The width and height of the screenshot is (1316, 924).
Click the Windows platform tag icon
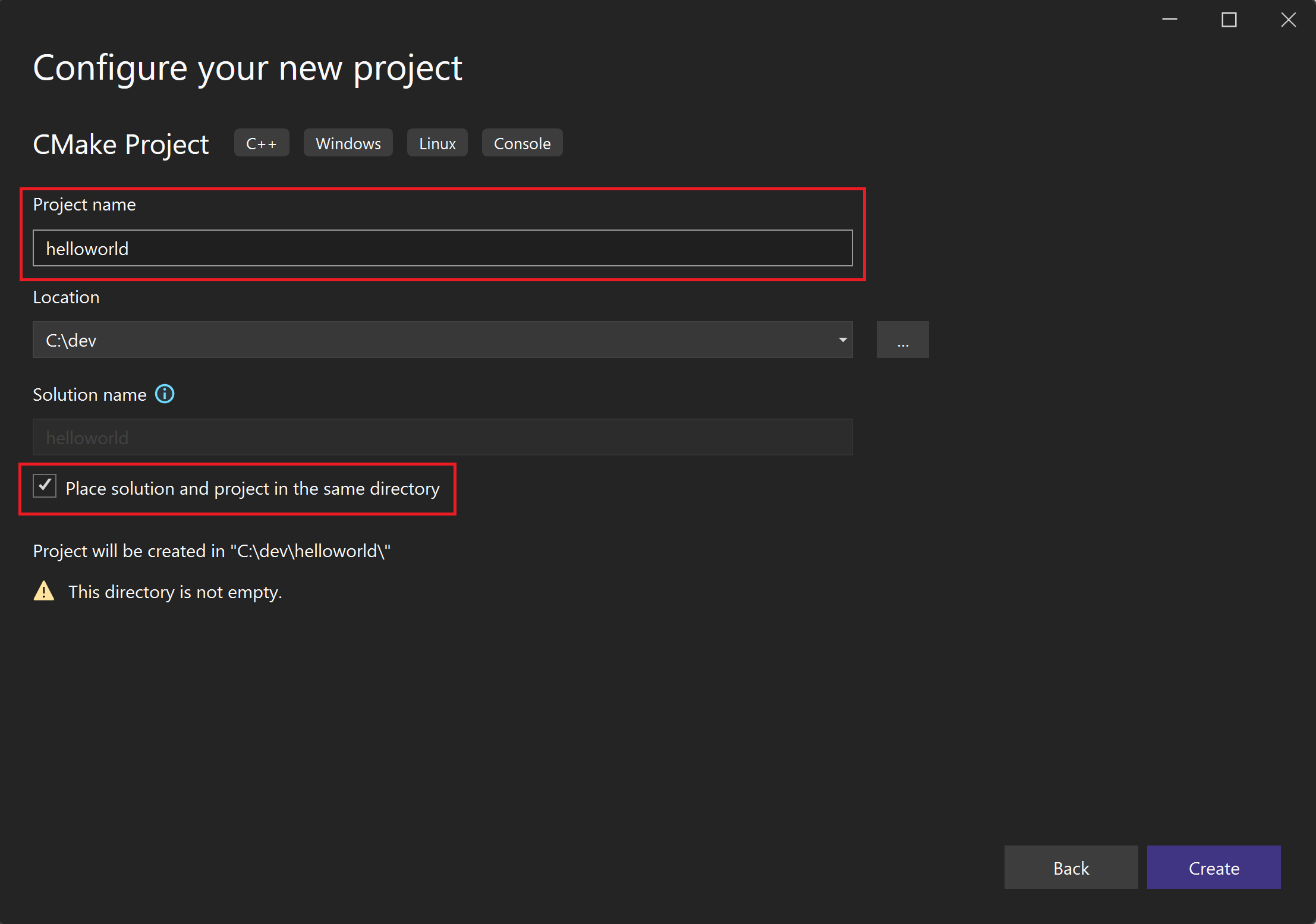click(347, 143)
